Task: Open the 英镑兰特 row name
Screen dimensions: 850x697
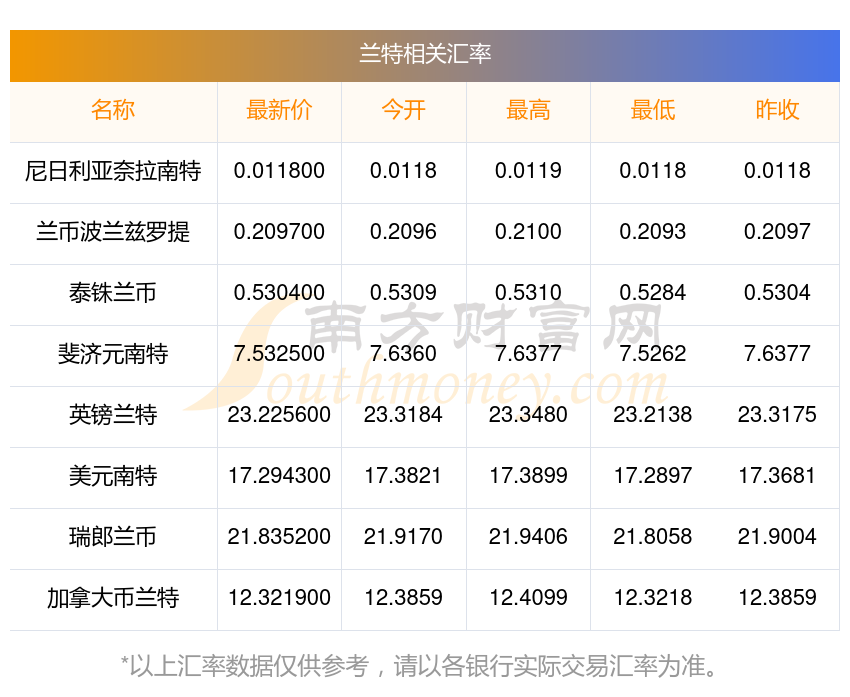Action: click(113, 415)
